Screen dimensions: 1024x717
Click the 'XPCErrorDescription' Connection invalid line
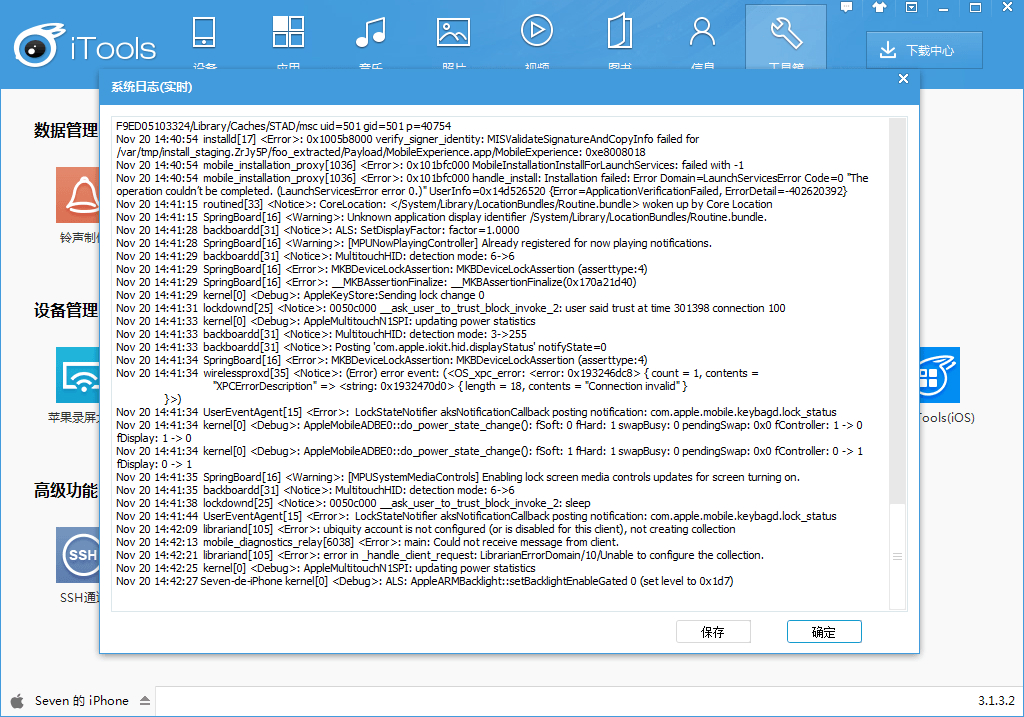pos(451,387)
